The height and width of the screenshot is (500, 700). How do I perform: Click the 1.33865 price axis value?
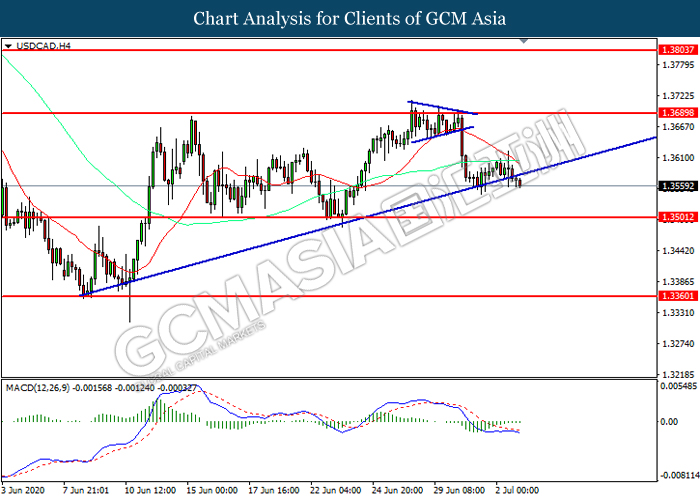click(678, 282)
